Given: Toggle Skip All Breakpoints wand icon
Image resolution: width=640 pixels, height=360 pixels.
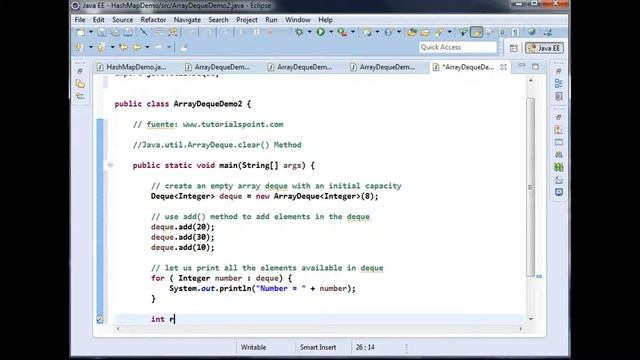Looking at the screenshot, I should [143, 32].
